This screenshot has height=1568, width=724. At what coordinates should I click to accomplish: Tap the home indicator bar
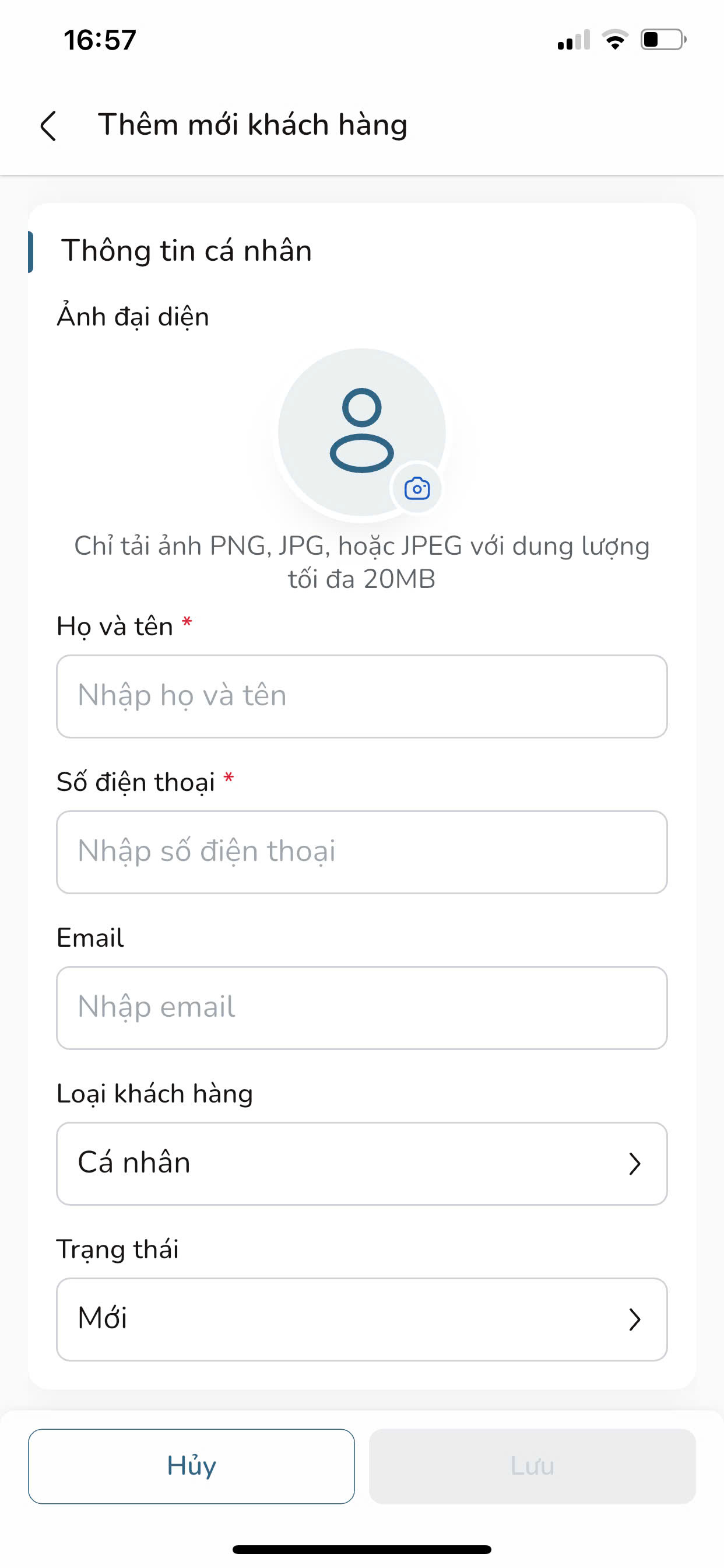[361, 1549]
